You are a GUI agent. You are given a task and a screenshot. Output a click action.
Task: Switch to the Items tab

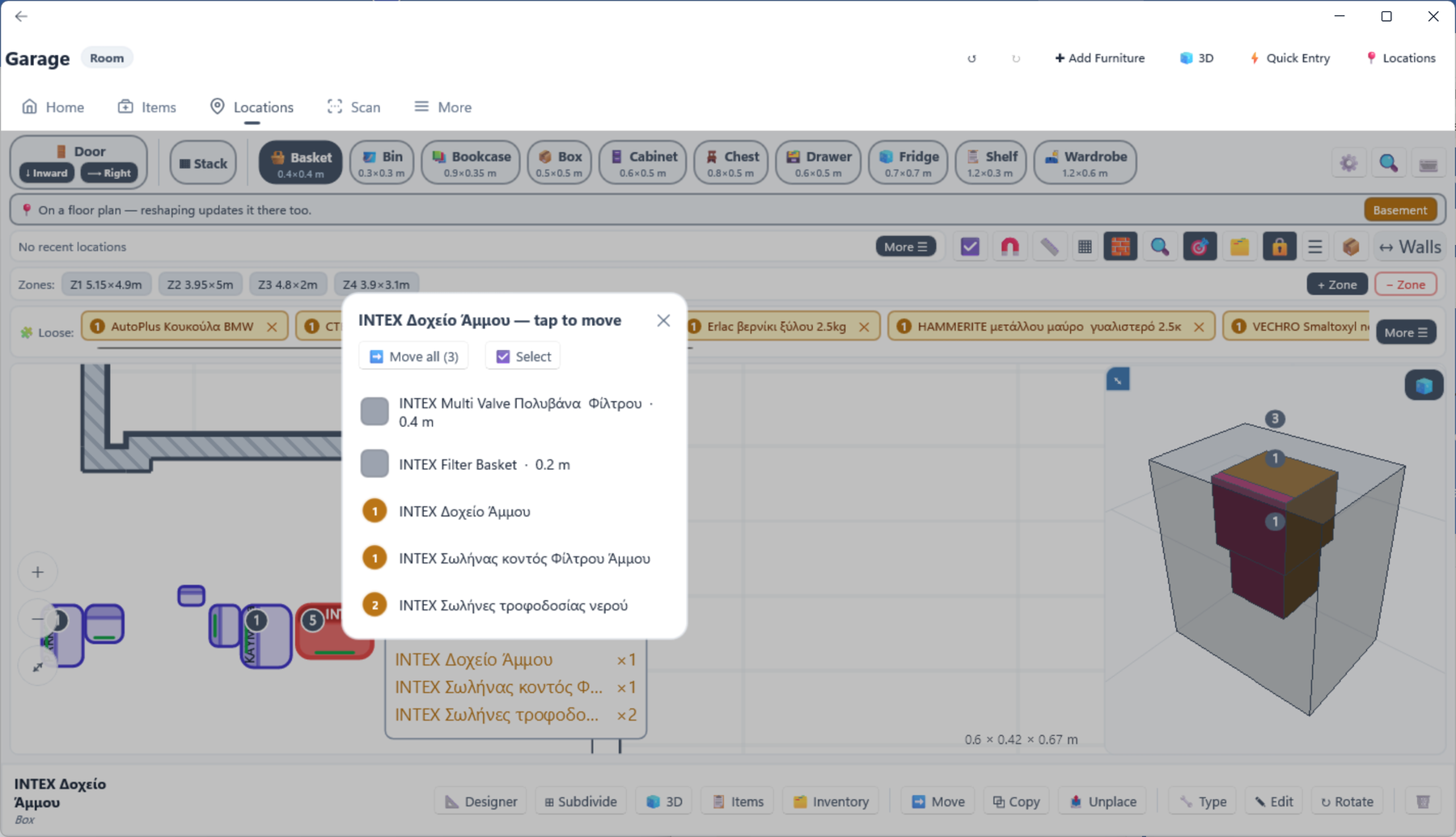pos(147,107)
